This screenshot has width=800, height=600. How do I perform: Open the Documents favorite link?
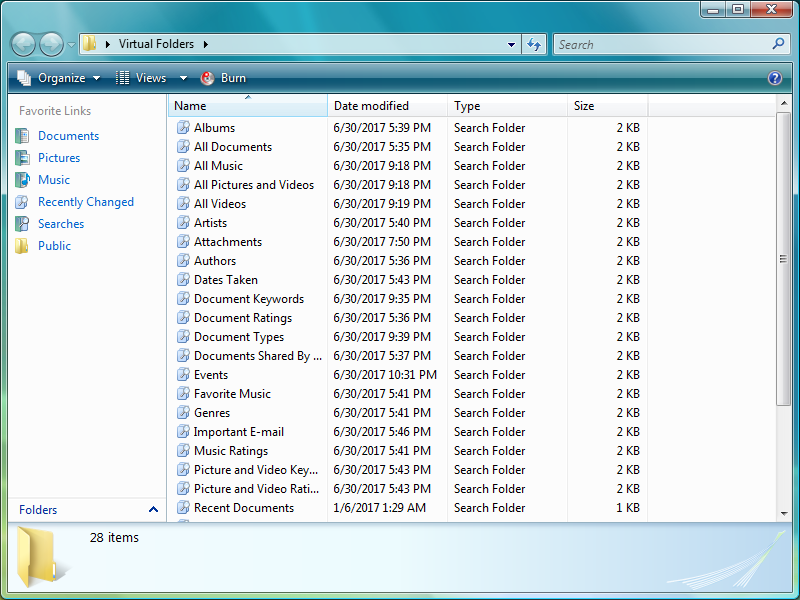pyautogui.click(x=68, y=136)
